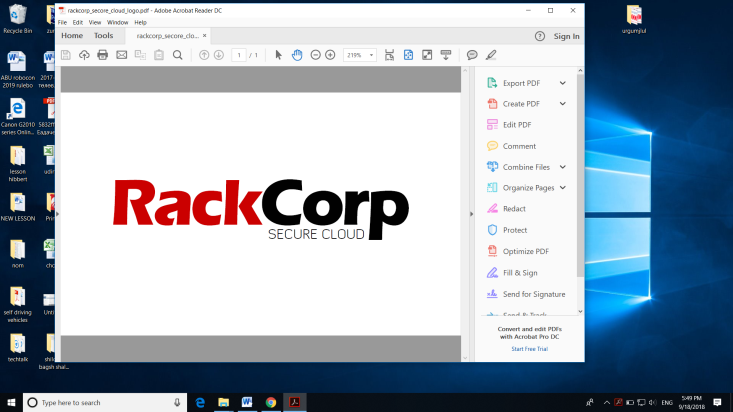Viewport: 733px width, 412px height.
Task: Open Organize Pages tool
Action: [x=528, y=188]
